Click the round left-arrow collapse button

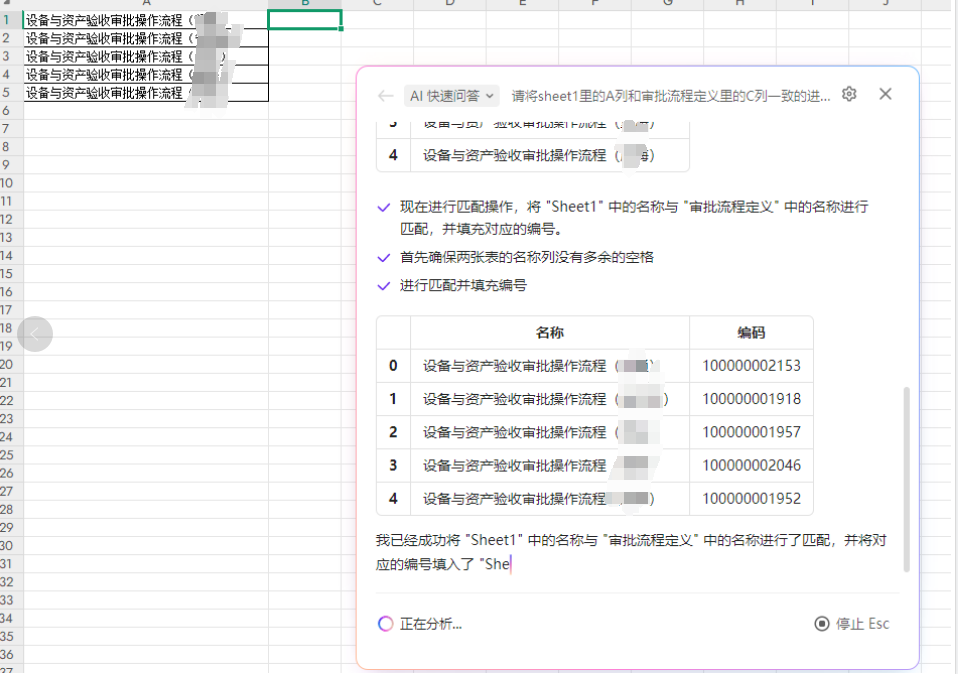click(35, 334)
